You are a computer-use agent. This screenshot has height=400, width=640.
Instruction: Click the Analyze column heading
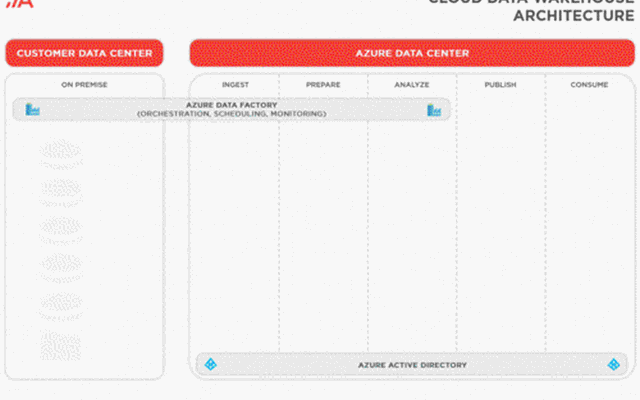point(411,84)
